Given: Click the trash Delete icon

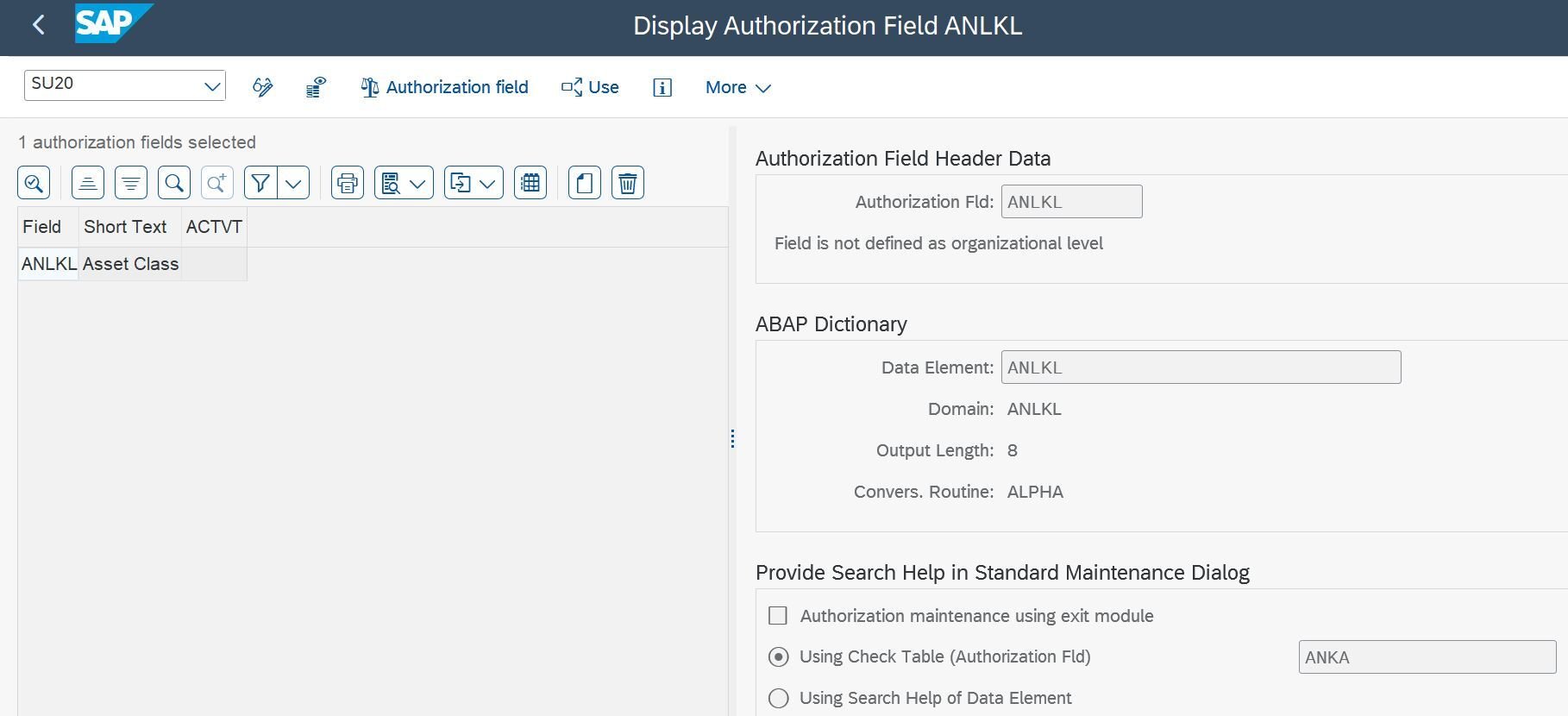Looking at the screenshot, I should click(627, 183).
